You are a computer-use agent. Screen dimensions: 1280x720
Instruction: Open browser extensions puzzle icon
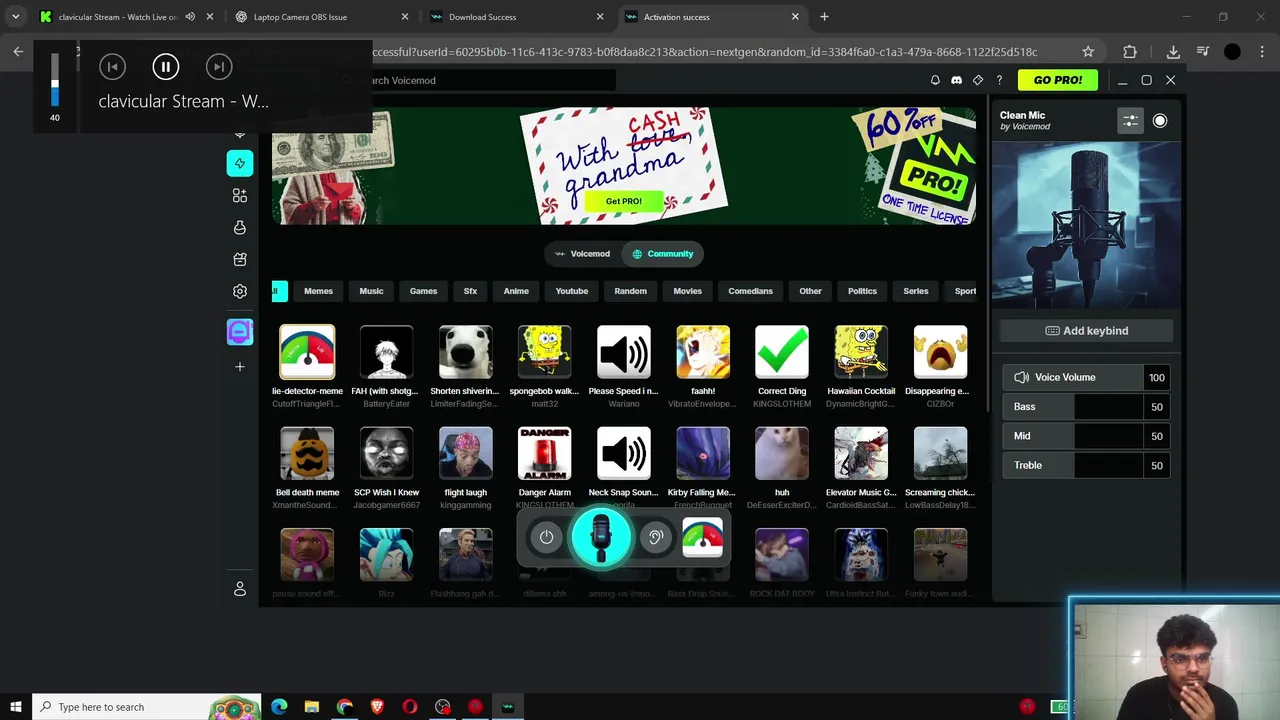click(x=1130, y=52)
